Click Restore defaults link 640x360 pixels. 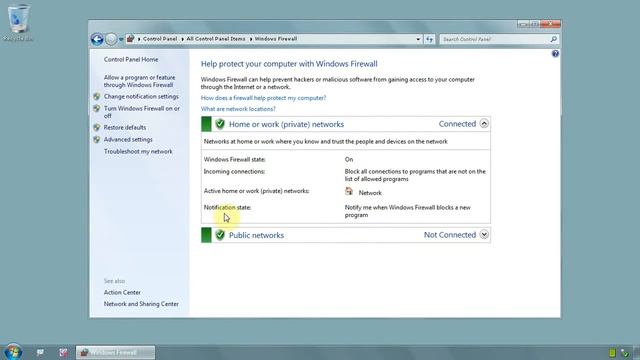coord(124,127)
